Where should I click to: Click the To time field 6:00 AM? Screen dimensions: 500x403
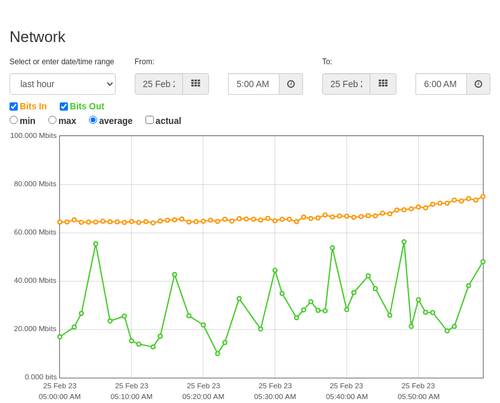click(x=441, y=84)
